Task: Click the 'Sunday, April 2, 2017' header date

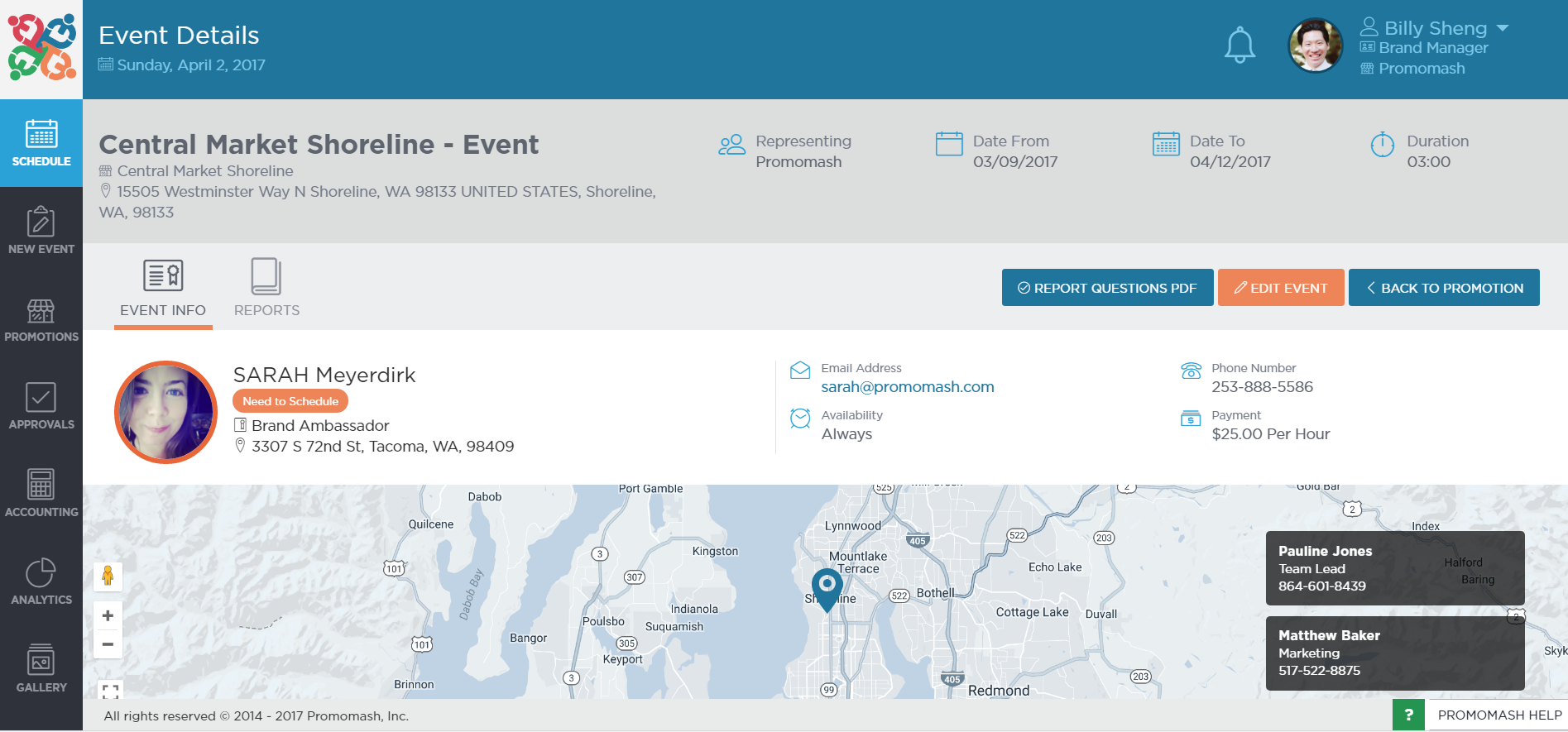Action: point(191,65)
